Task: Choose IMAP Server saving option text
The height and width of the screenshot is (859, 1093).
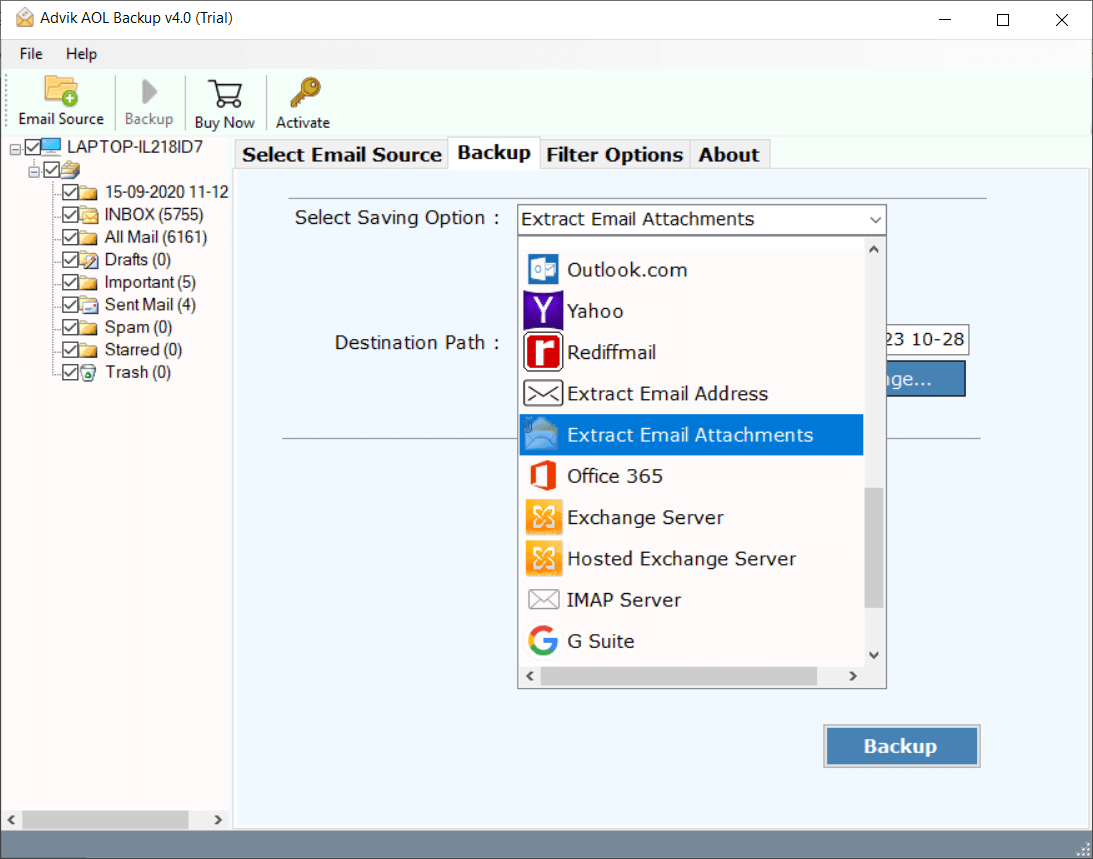Action: pos(624,600)
